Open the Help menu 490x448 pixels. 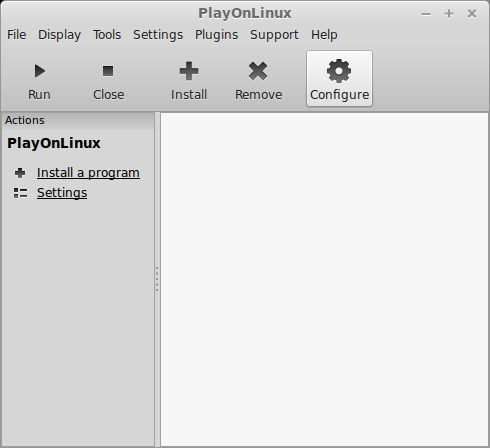(x=324, y=35)
